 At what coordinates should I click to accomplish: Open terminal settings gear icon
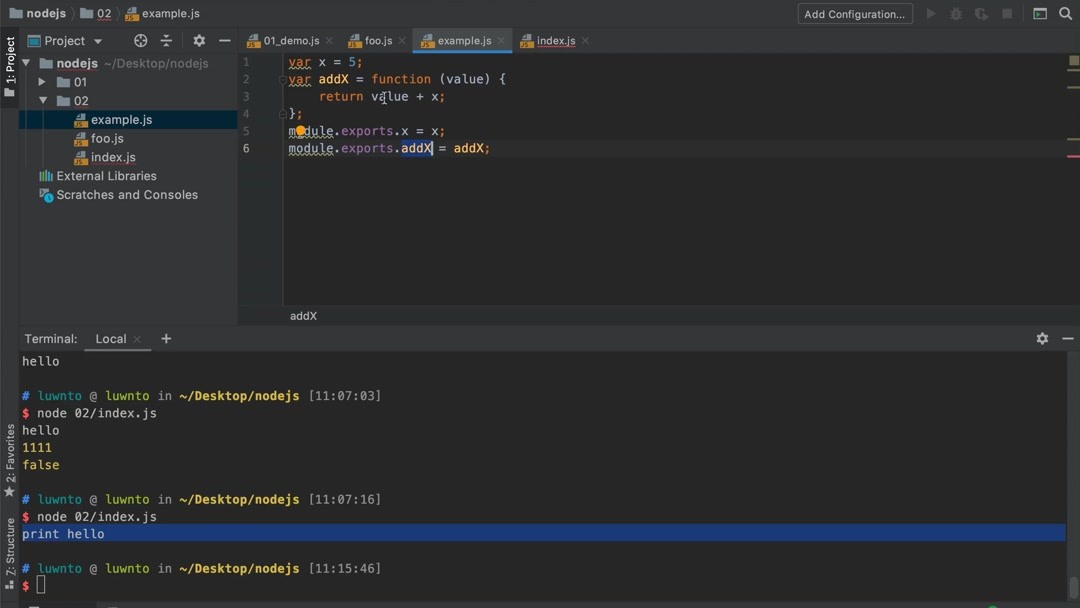tap(1042, 339)
